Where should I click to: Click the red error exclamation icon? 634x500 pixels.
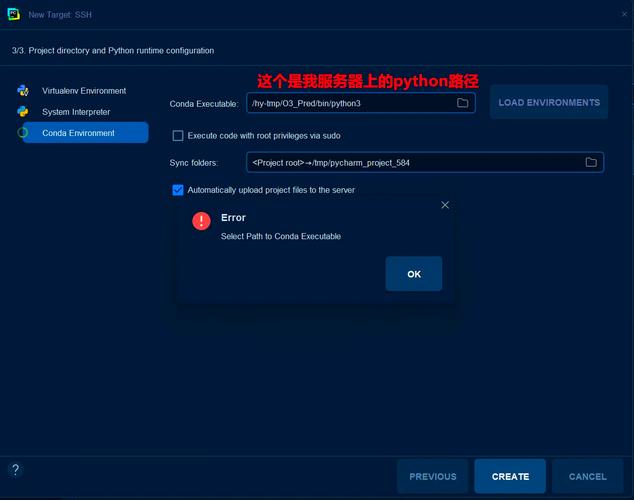point(201,221)
